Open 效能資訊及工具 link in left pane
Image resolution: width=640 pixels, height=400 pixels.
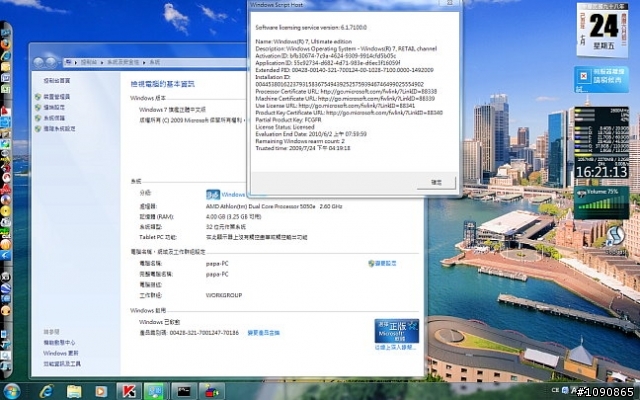[62, 364]
